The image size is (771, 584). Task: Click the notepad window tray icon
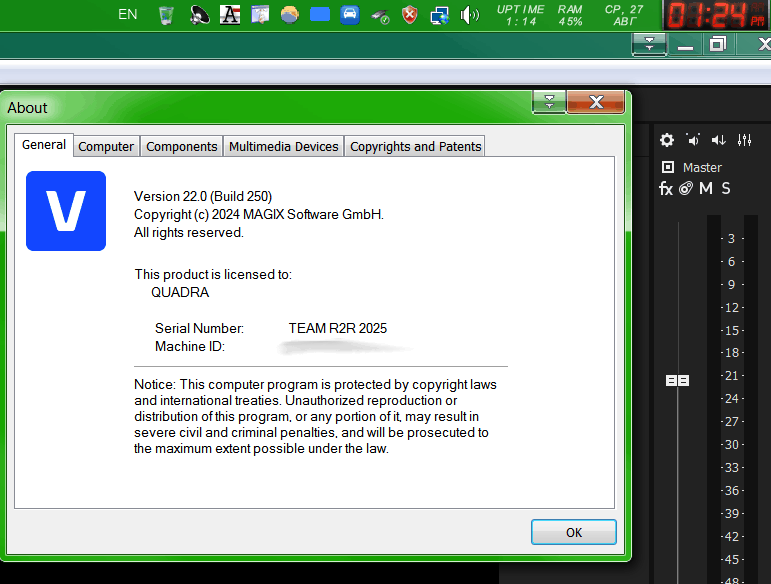click(x=260, y=15)
